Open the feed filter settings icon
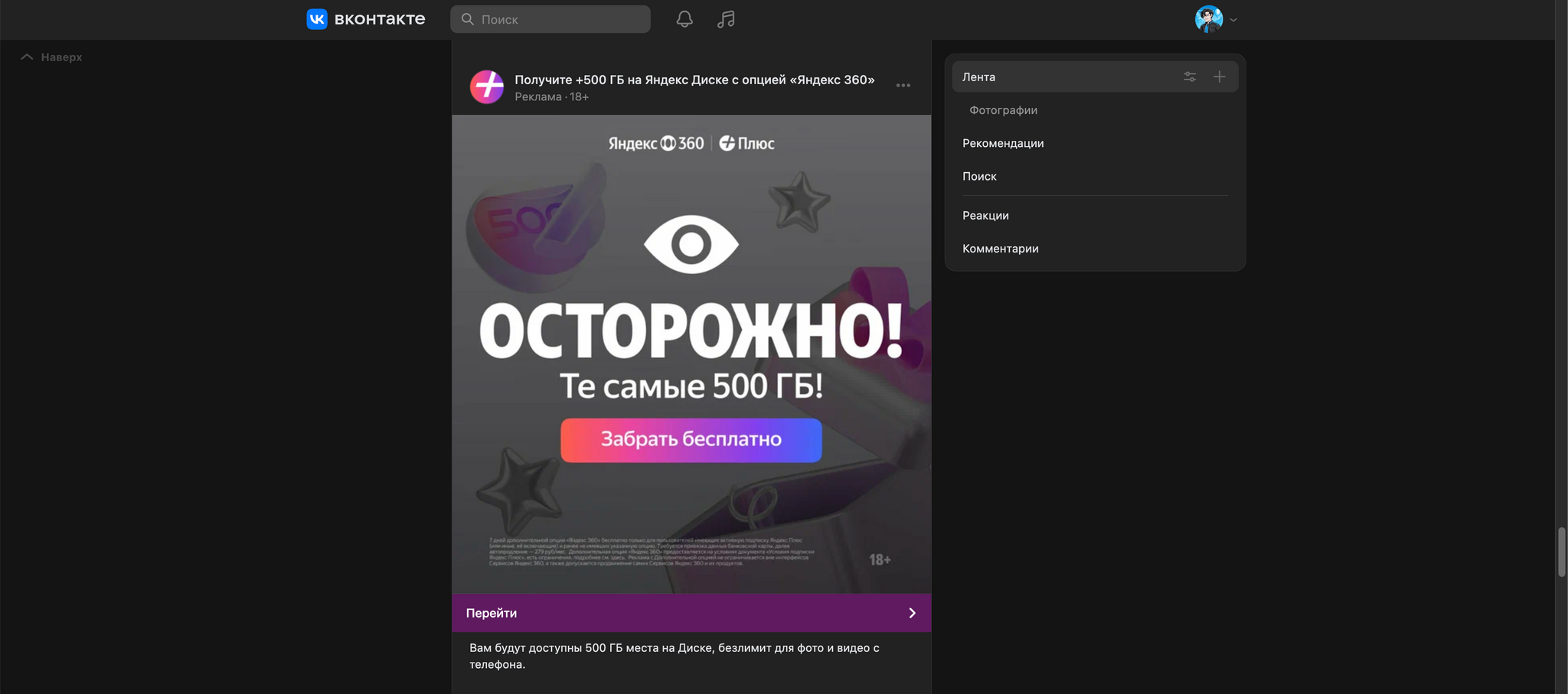 point(1190,77)
